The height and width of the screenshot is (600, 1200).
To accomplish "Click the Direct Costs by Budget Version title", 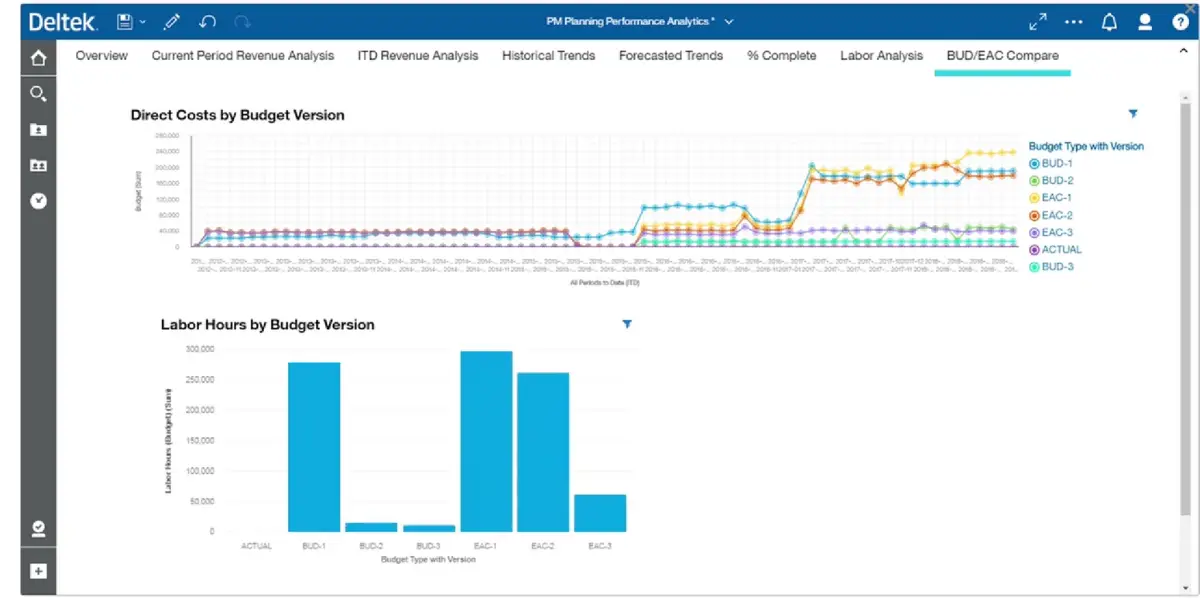I will [237, 115].
